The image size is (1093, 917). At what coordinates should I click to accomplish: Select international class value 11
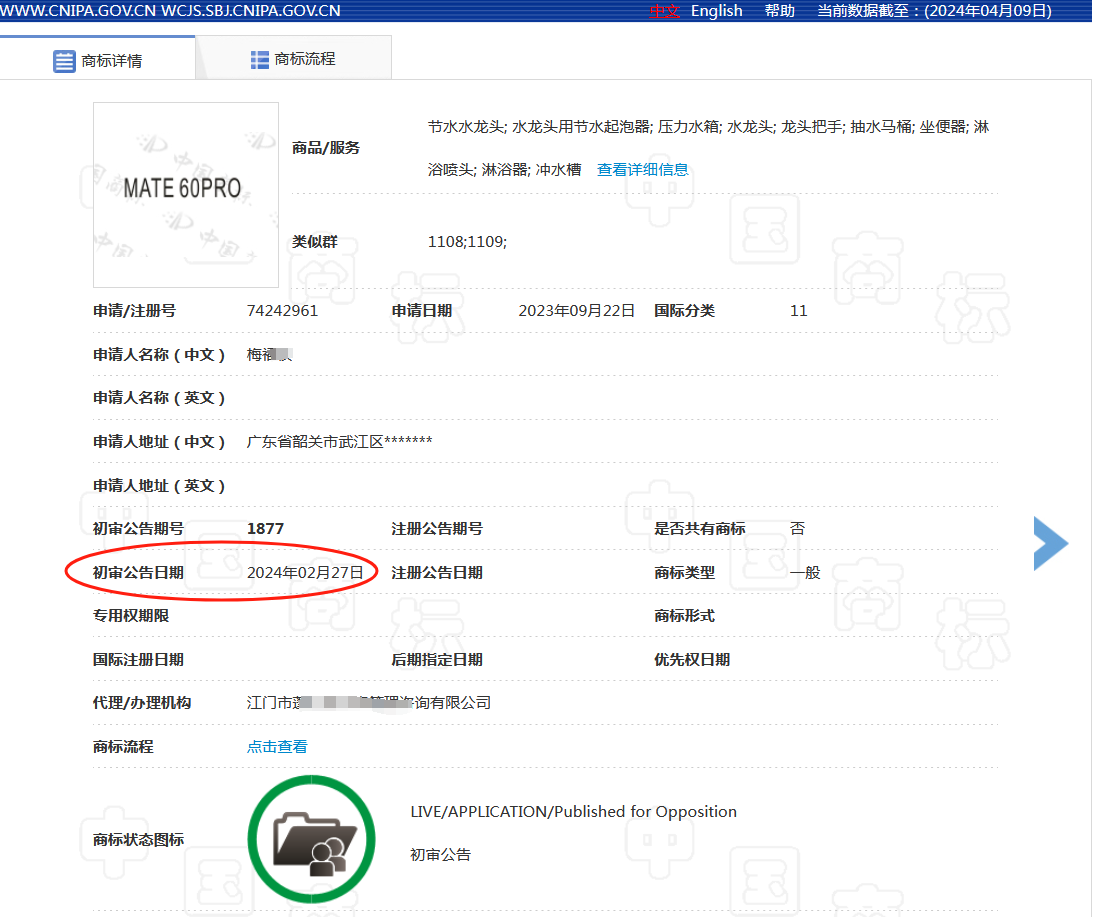(x=799, y=311)
